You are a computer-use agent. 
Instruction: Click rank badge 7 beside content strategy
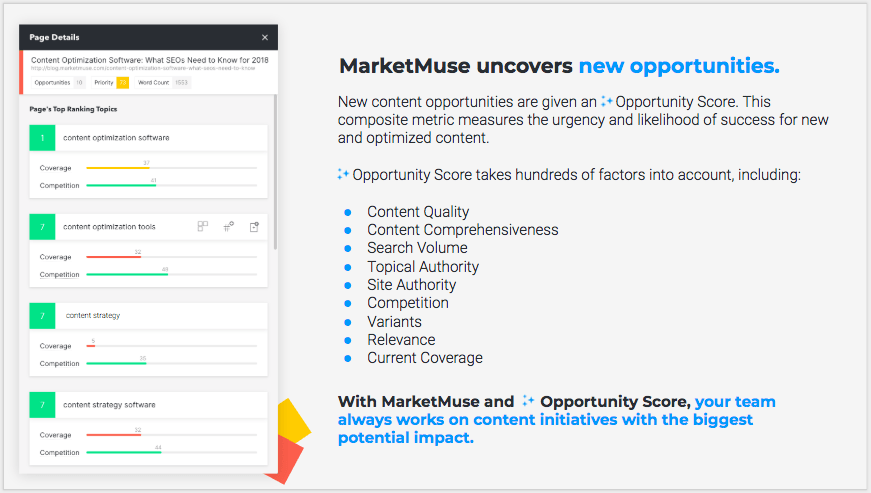pyautogui.click(x=42, y=316)
